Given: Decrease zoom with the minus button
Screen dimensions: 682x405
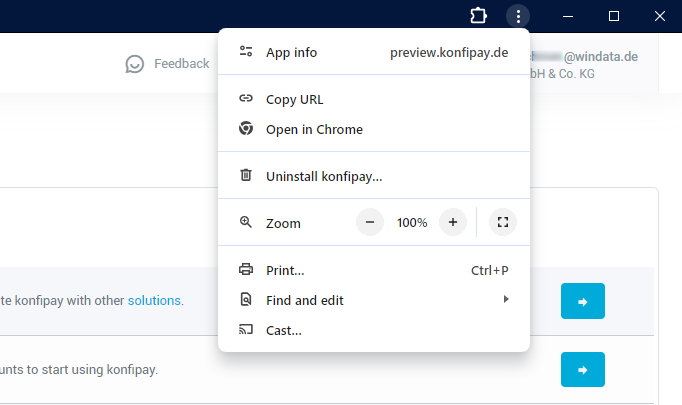Looking at the screenshot, I should (x=370, y=223).
